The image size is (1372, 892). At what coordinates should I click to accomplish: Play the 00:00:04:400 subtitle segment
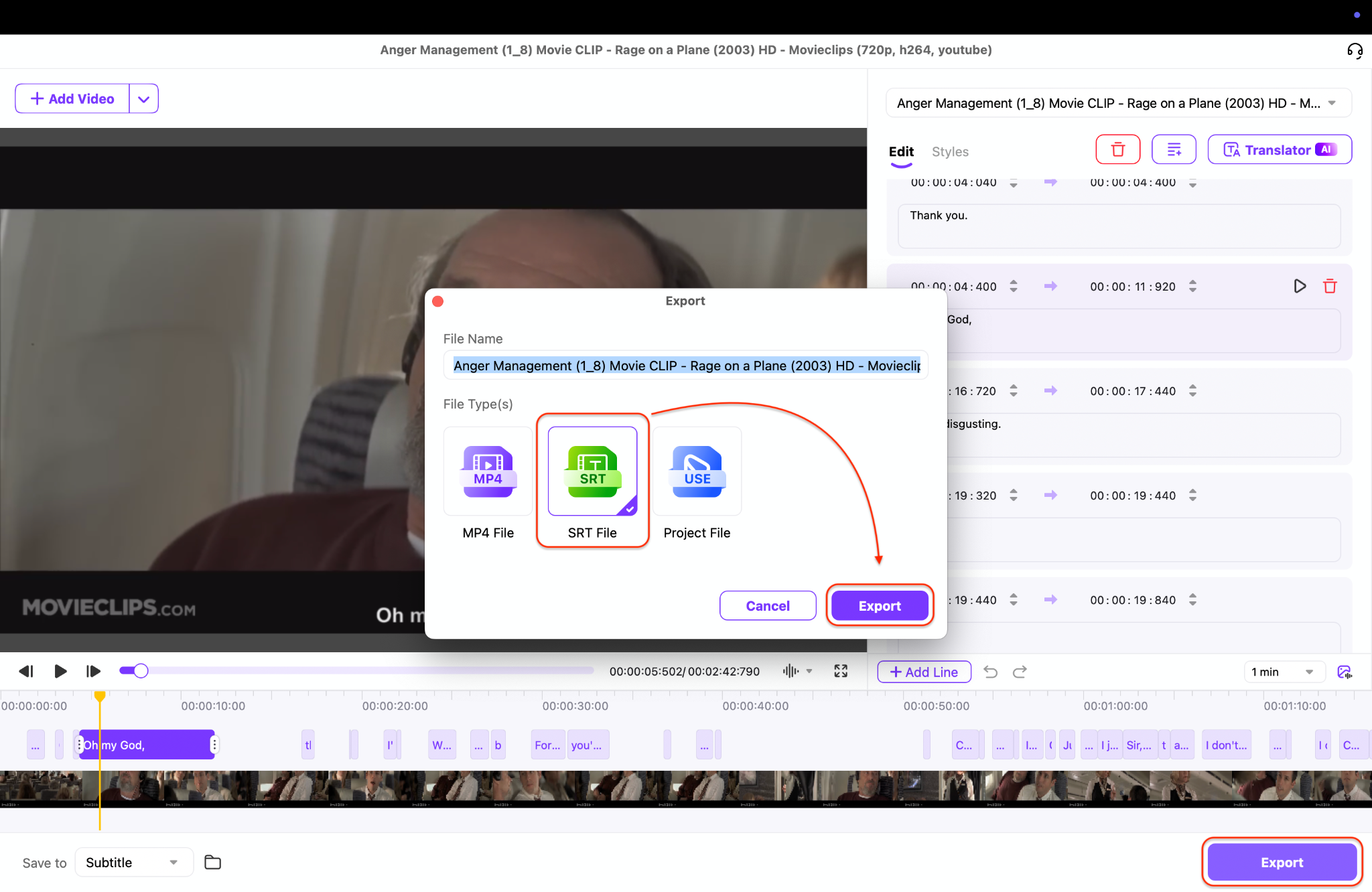click(1299, 287)
